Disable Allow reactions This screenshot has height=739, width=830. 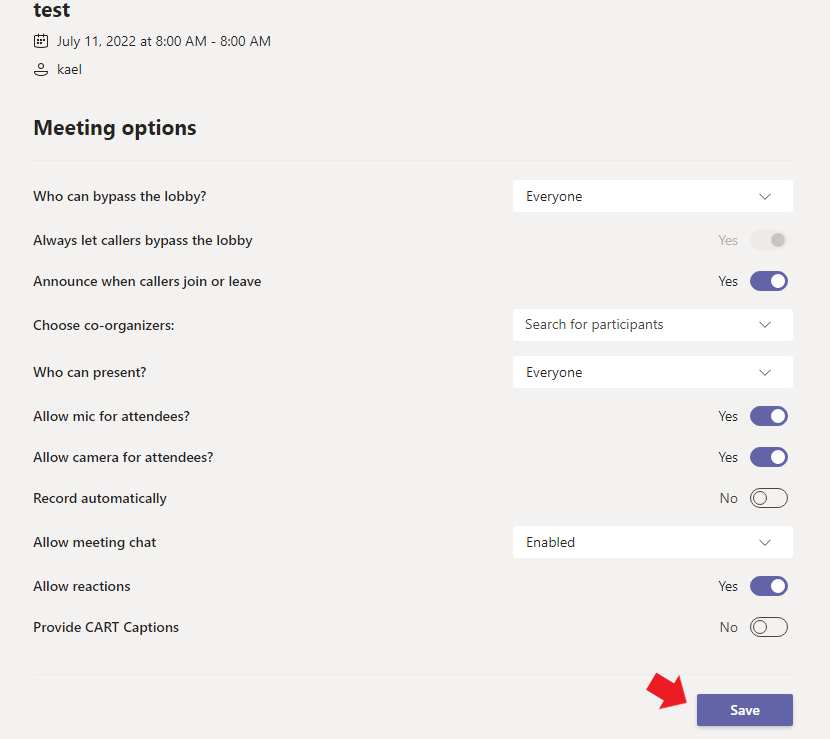pos(768,586)
